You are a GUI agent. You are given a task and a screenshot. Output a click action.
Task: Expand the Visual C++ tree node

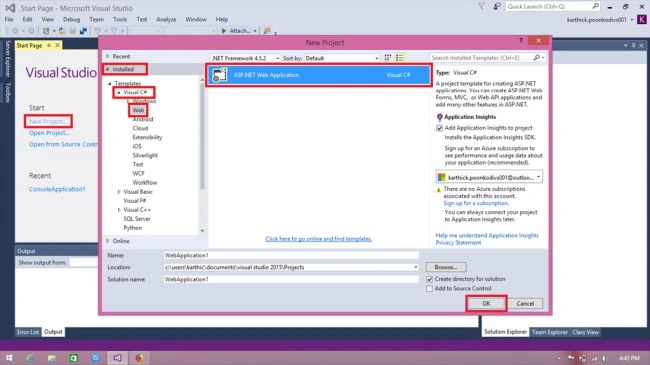coord(119,210)
